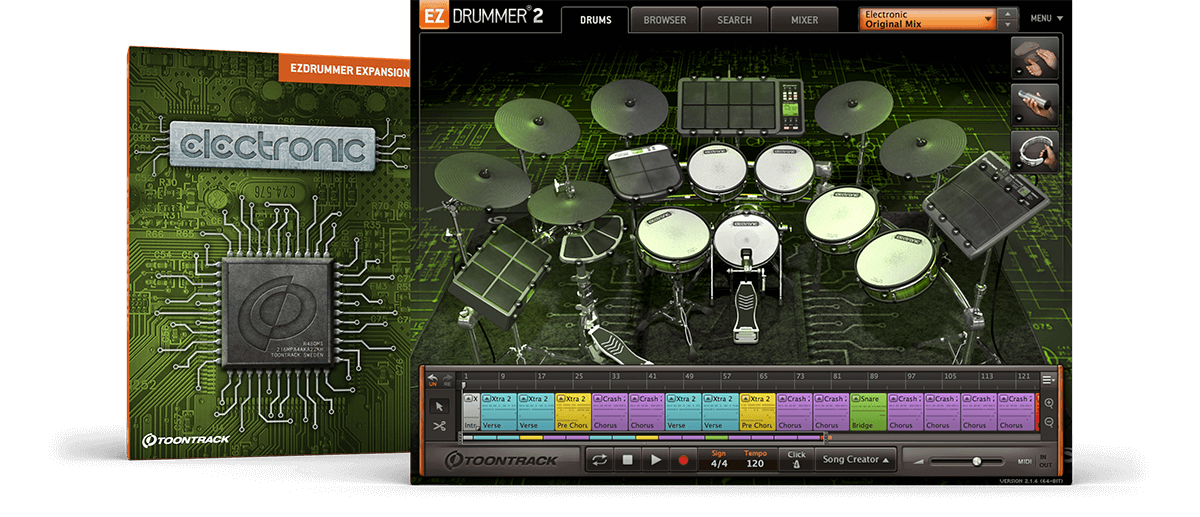
Task: Step to next preset with down arrow
Action: [1008, 25]
